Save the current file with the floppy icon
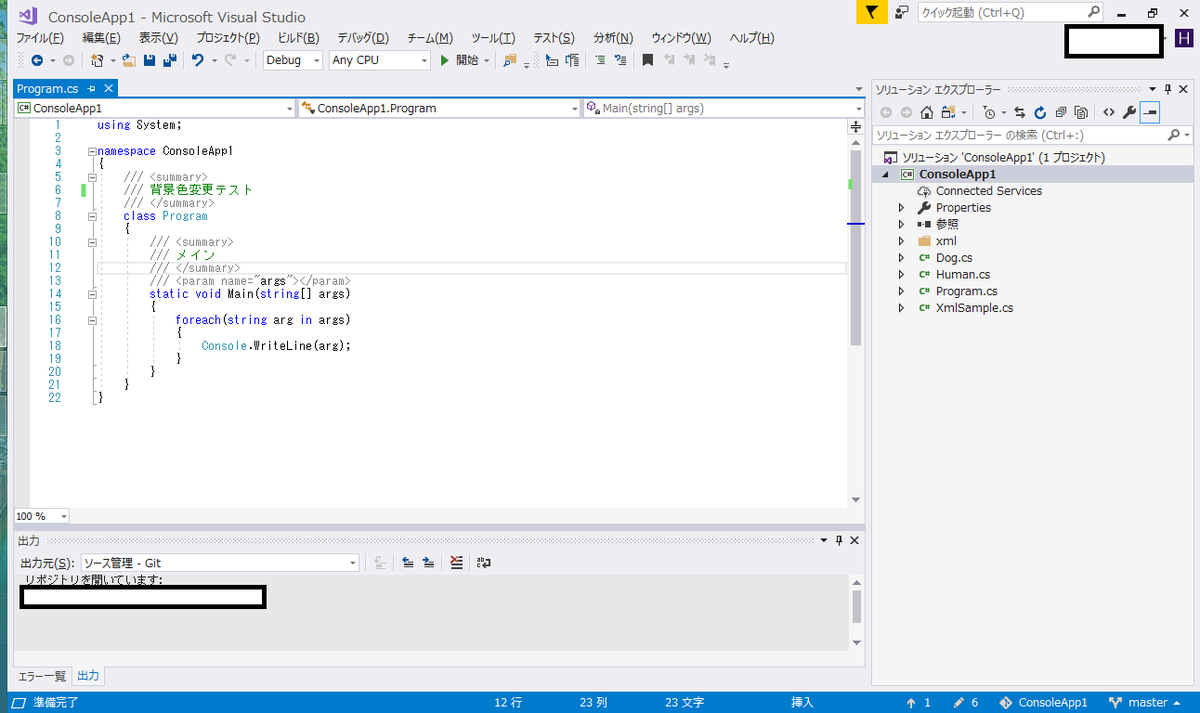Viewport: 1200px width, 713px height. point(150,60)
